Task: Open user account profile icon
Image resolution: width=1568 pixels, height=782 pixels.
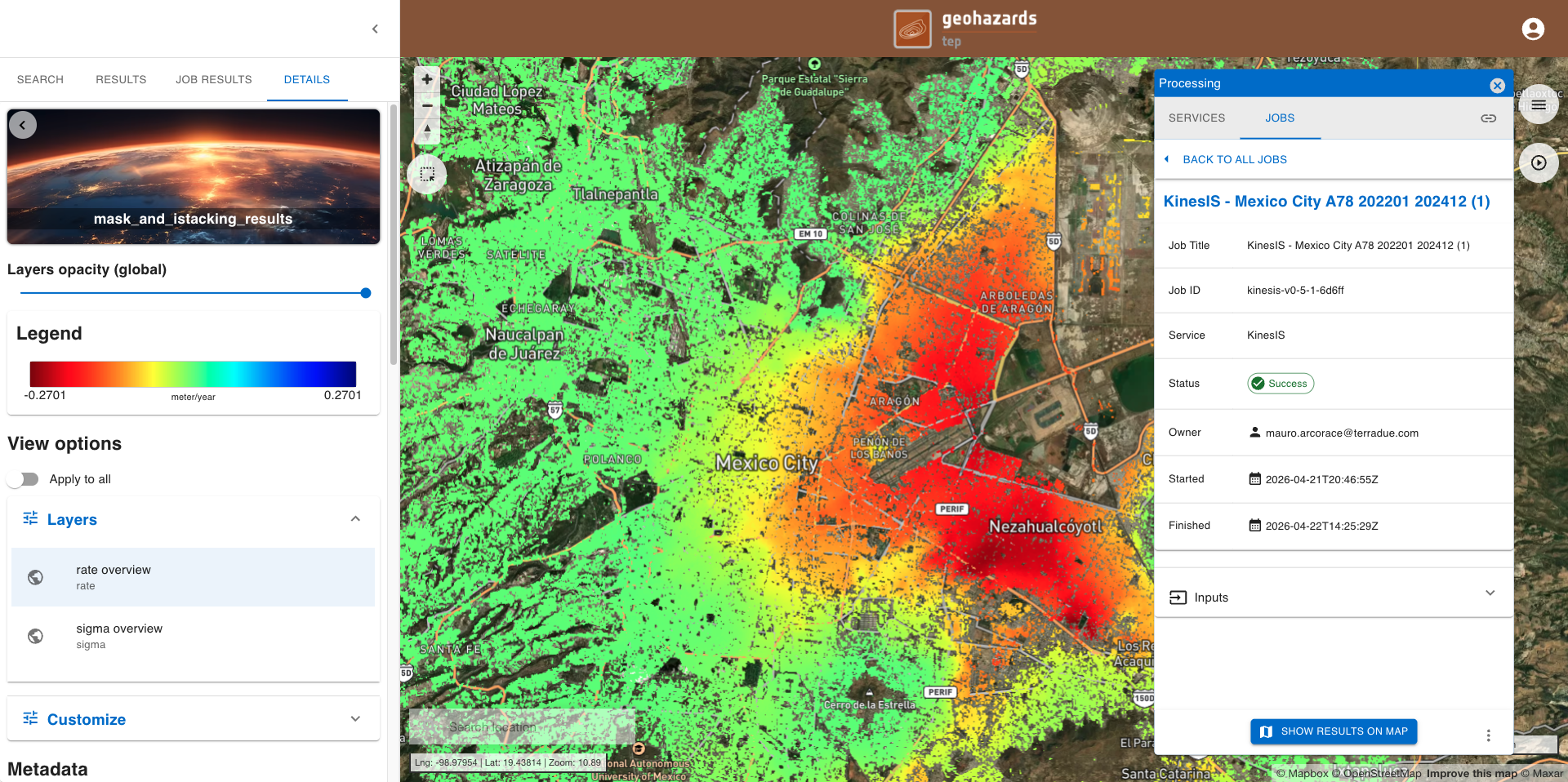Action: (x=1533, y=29)
